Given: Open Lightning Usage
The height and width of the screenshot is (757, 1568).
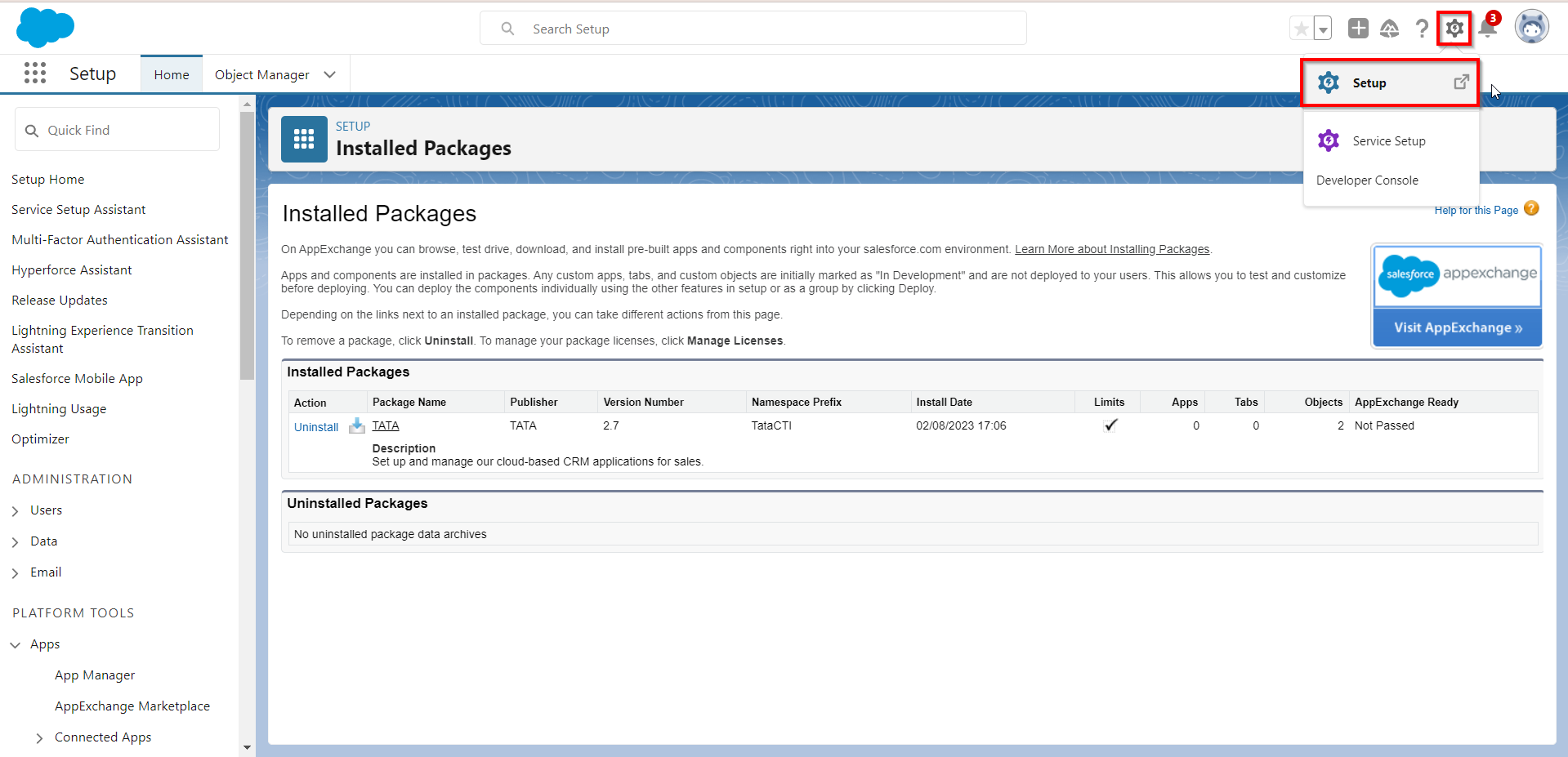Looking at the screenshot, I should click(59, 409).
